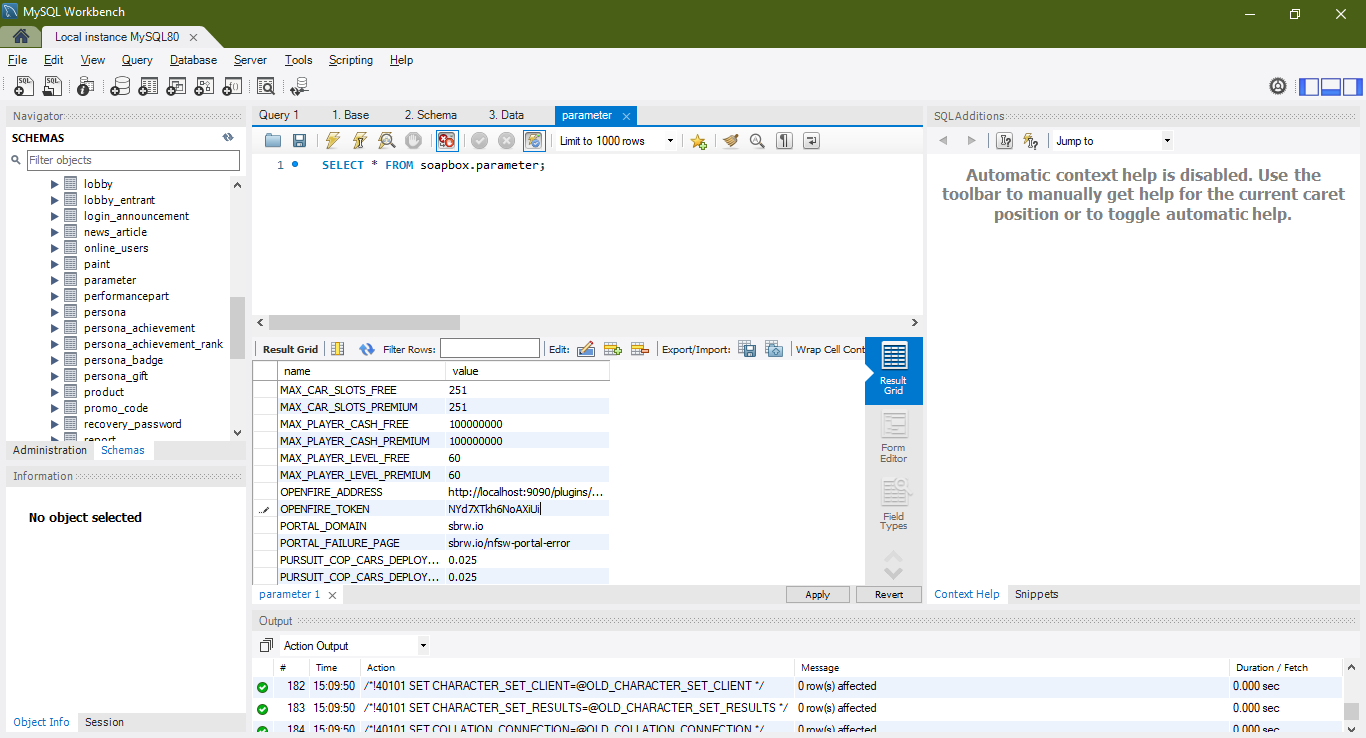The image size is (1366, 738).
Task: Click the Revert button
Action: (889, 594)
